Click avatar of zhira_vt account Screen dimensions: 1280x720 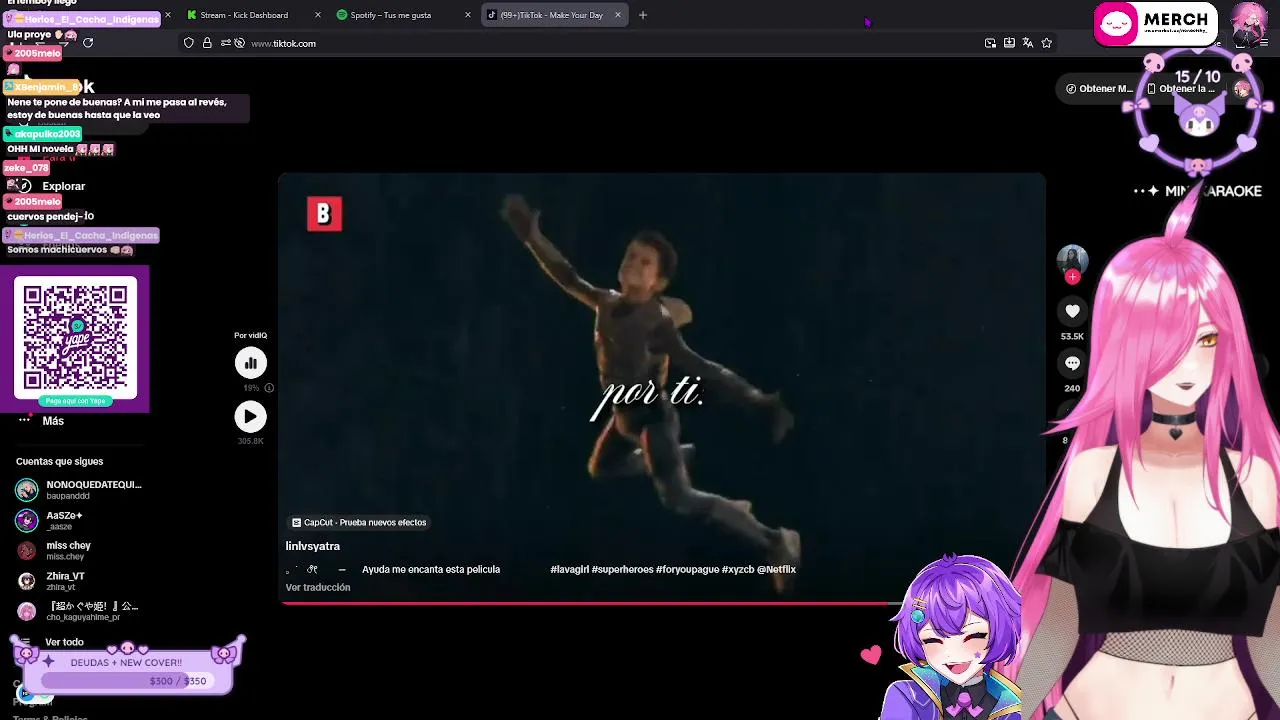coord(27,581)
